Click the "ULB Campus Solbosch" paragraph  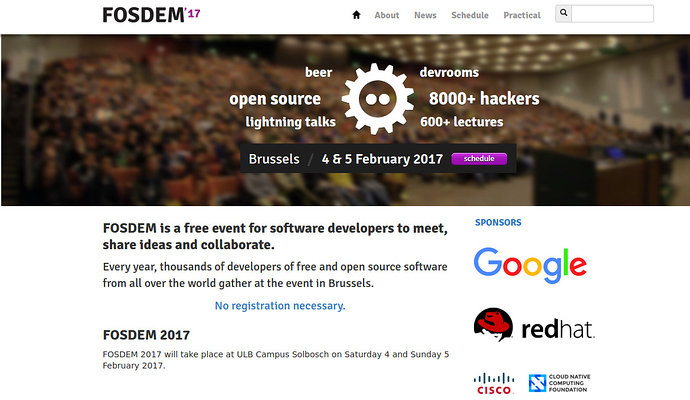[x=276, y=360]
